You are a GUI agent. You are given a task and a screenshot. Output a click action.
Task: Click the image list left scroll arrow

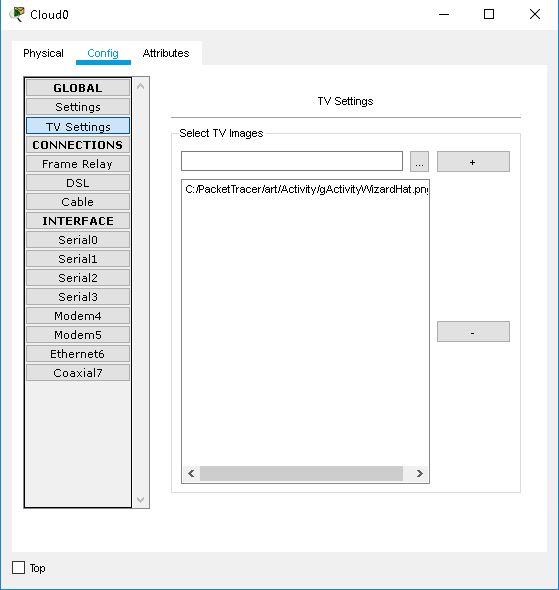click(x=191, y=473)
